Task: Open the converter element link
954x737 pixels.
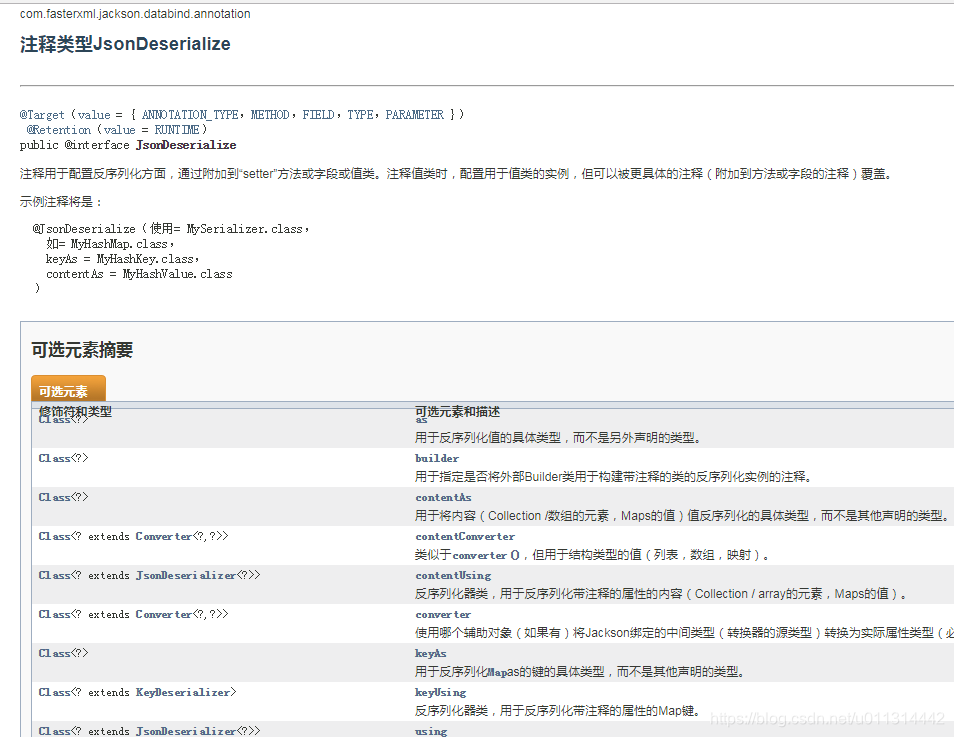Action: tap(443, 615)
